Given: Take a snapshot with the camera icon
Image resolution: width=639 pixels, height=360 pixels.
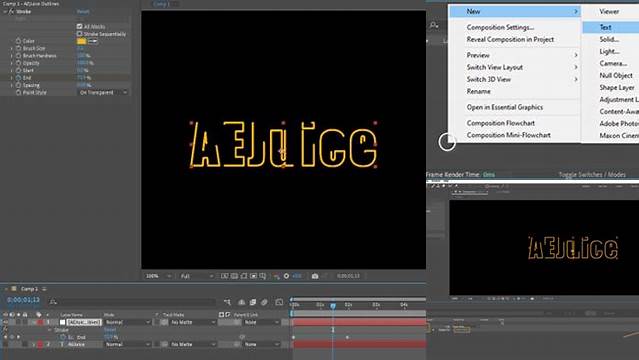Looking at the screenshot, I should (x=315, y=276).
